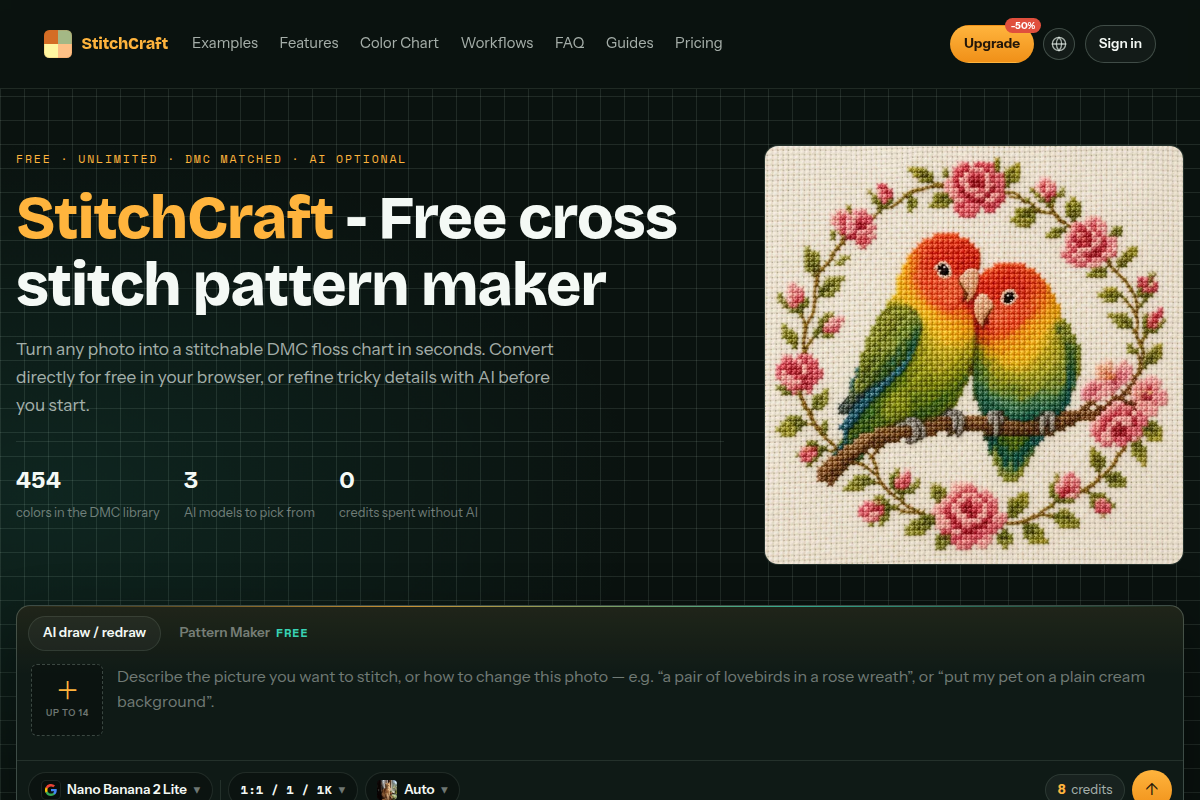Screen dimensions: 1200x800
Task: Switch to the Pattern Maker tab
Action: [243, 632]
